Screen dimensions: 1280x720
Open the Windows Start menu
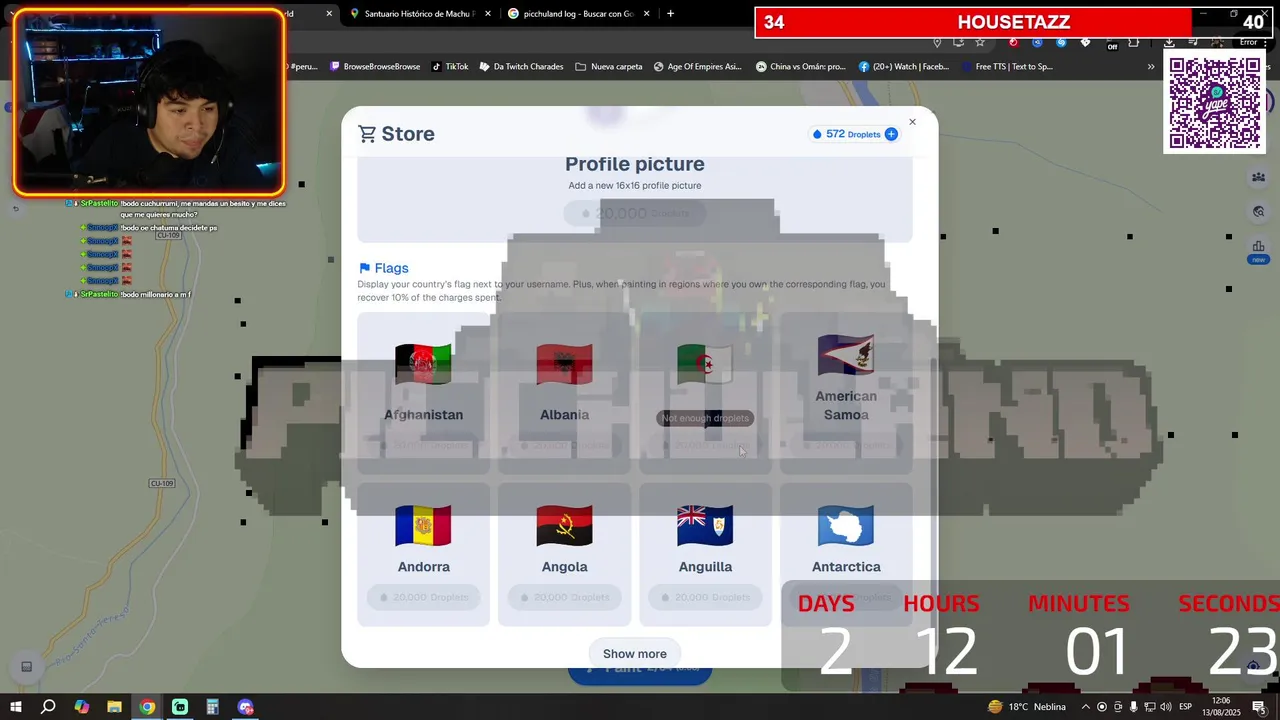pos(15,707)
